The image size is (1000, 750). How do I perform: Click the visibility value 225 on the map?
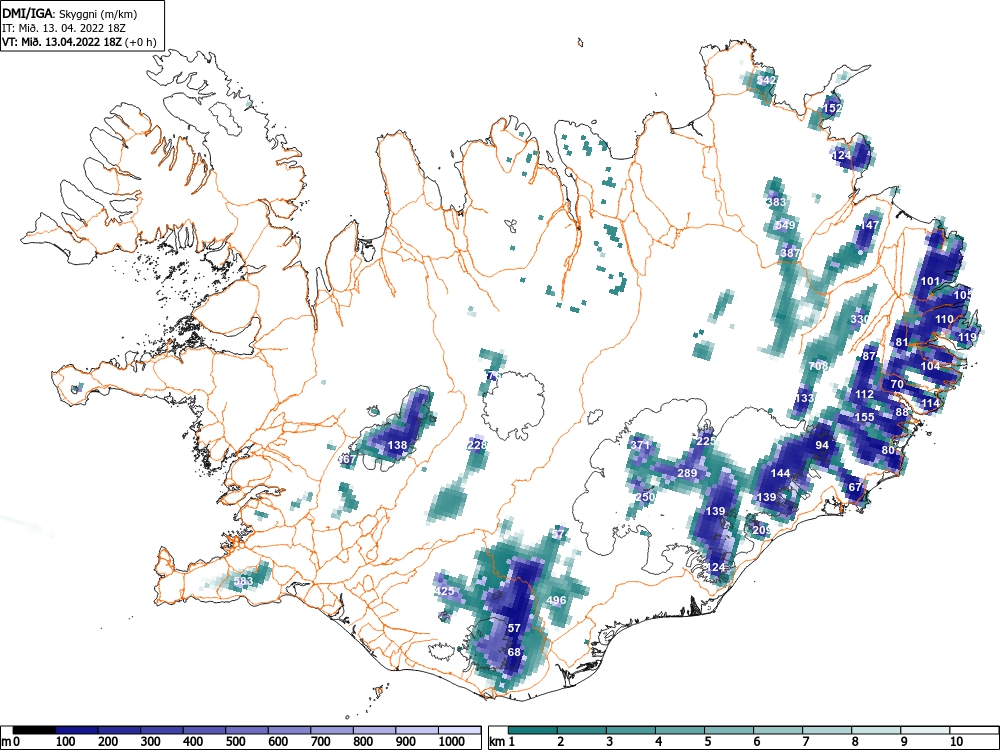tap(706, 441)
